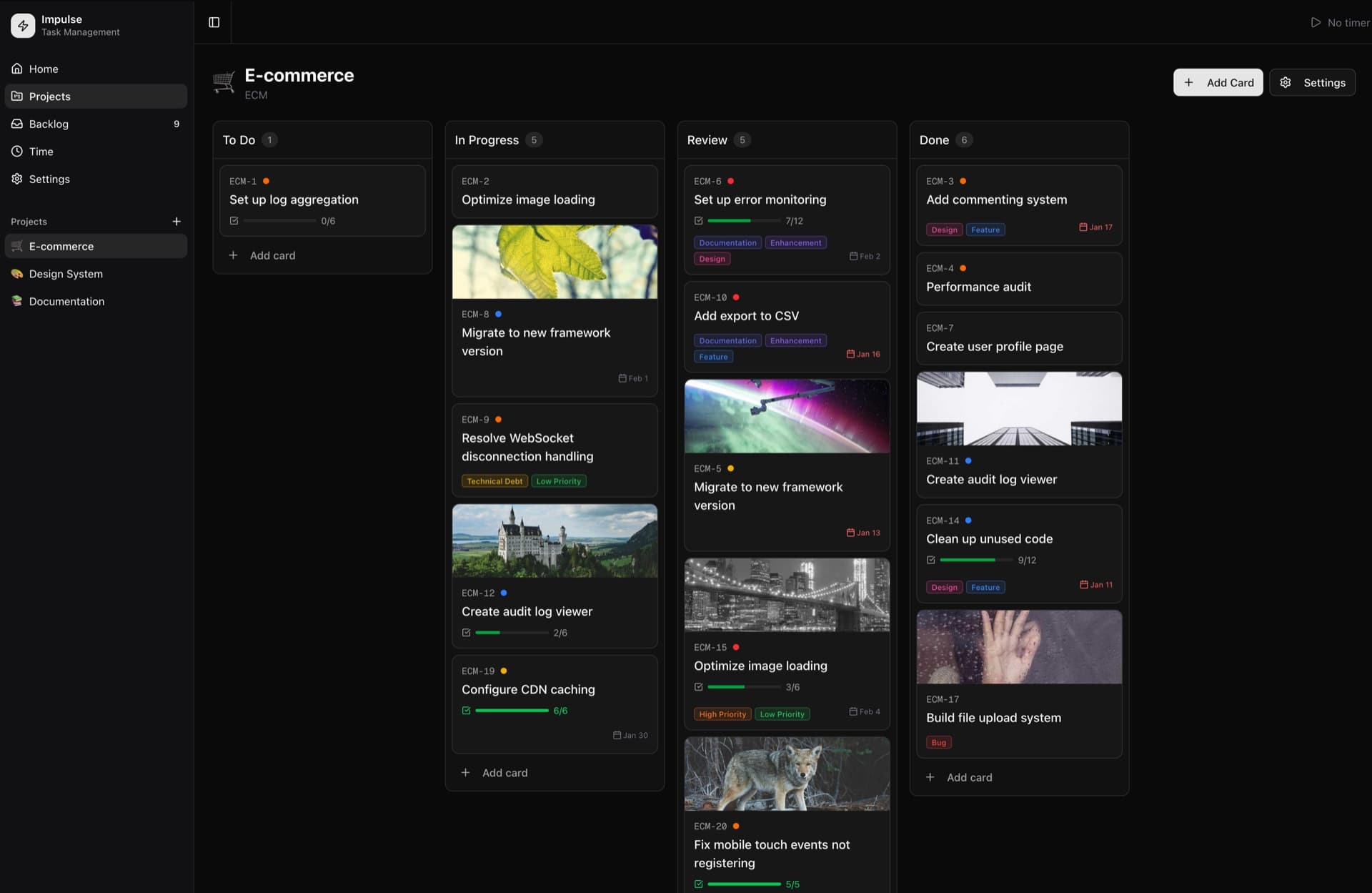Click Documentation books icon in sidebar
This screenshot has height=893, width=1372.
17,301
